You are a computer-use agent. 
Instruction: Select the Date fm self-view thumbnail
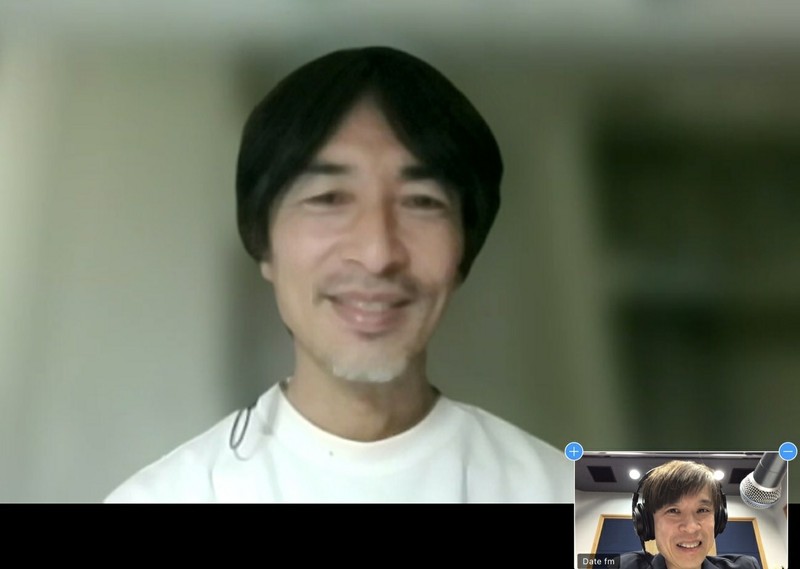pyautogui.click(x=681, y=510)
